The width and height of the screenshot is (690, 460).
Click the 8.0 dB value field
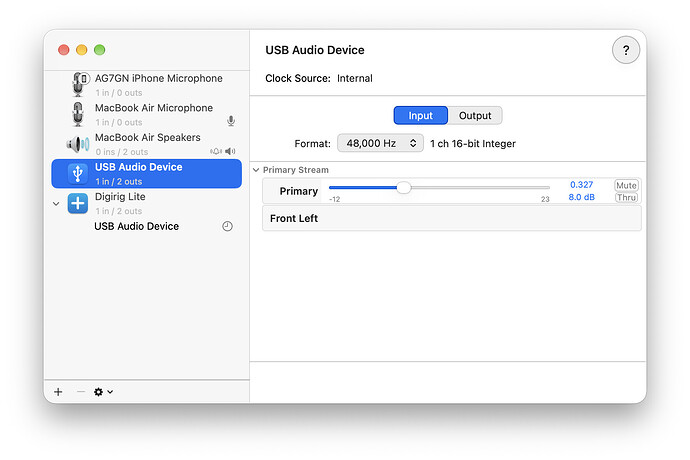tap(581, 197)
